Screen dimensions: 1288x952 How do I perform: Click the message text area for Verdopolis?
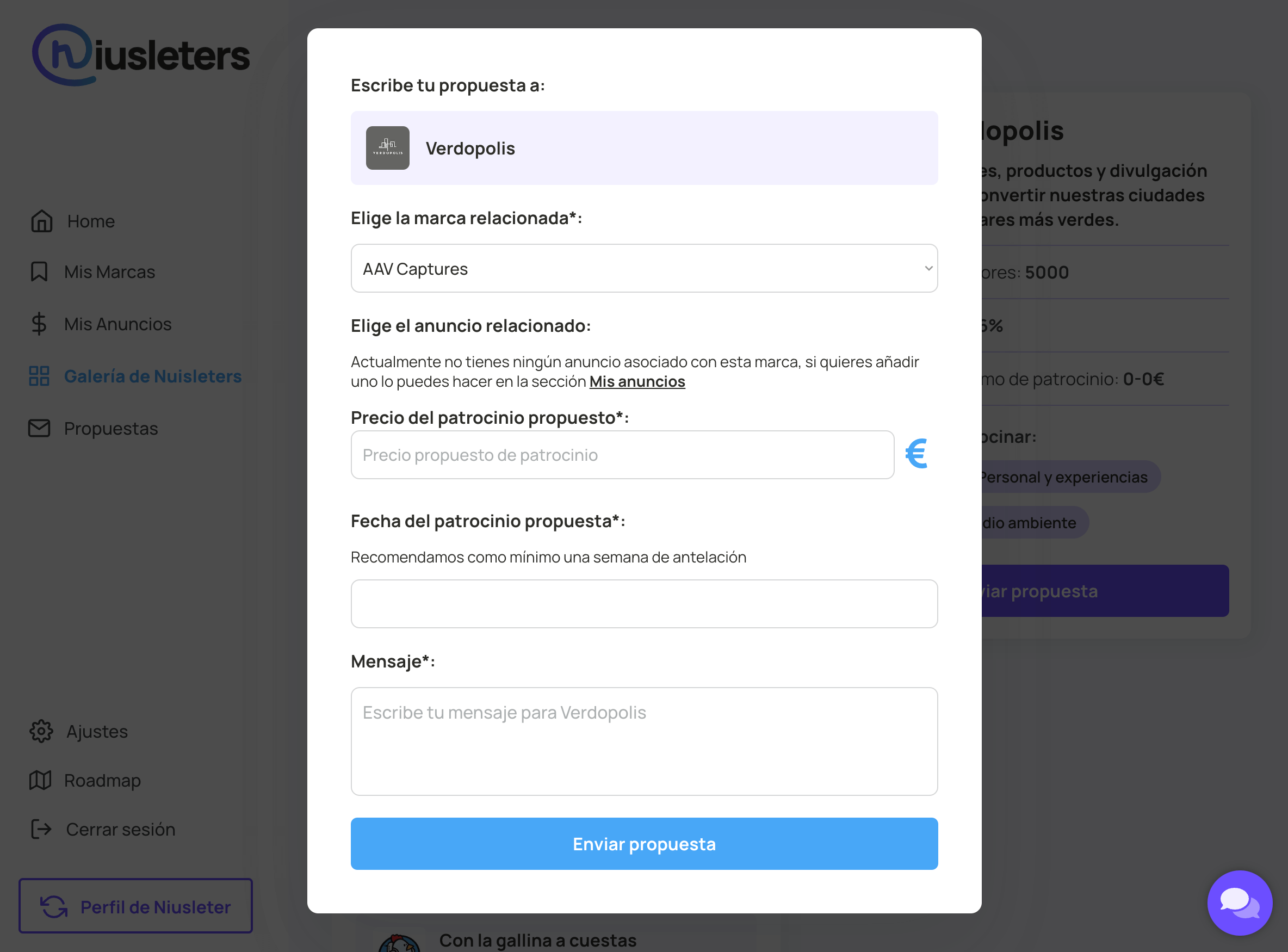pos(644,741)
